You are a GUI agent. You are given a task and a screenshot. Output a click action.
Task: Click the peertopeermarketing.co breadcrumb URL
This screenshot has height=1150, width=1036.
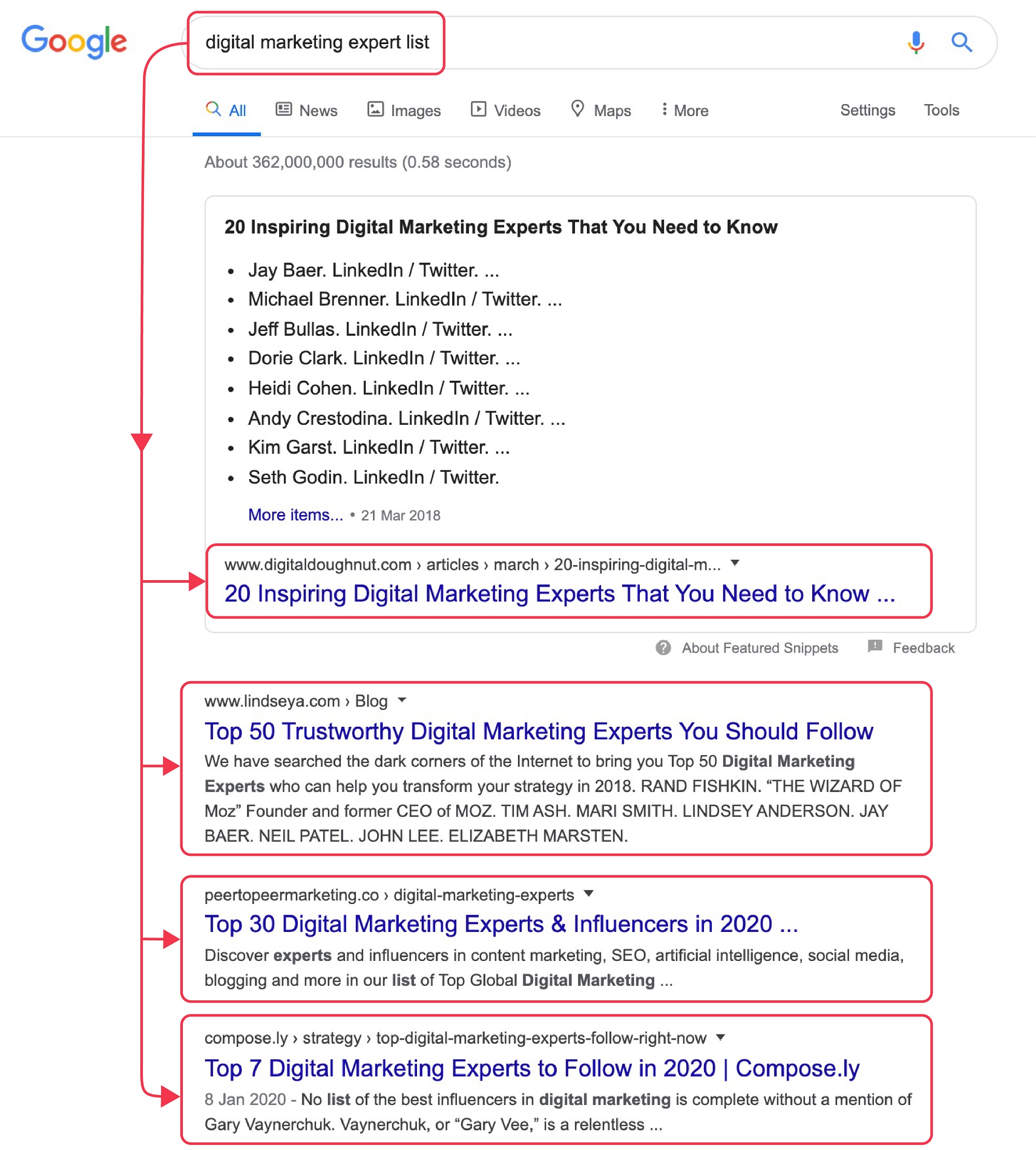(x=390, y=895)
